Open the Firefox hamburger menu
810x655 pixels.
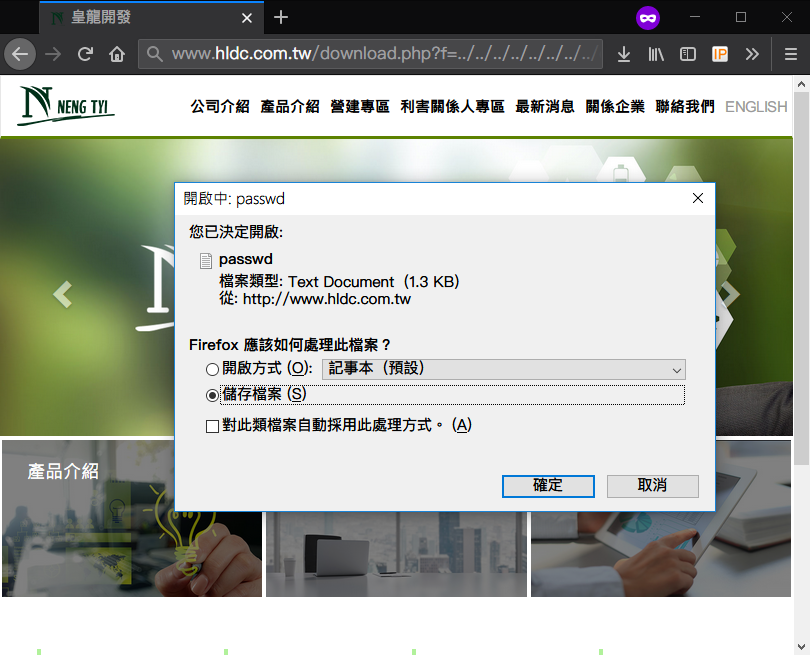(791, 54)
